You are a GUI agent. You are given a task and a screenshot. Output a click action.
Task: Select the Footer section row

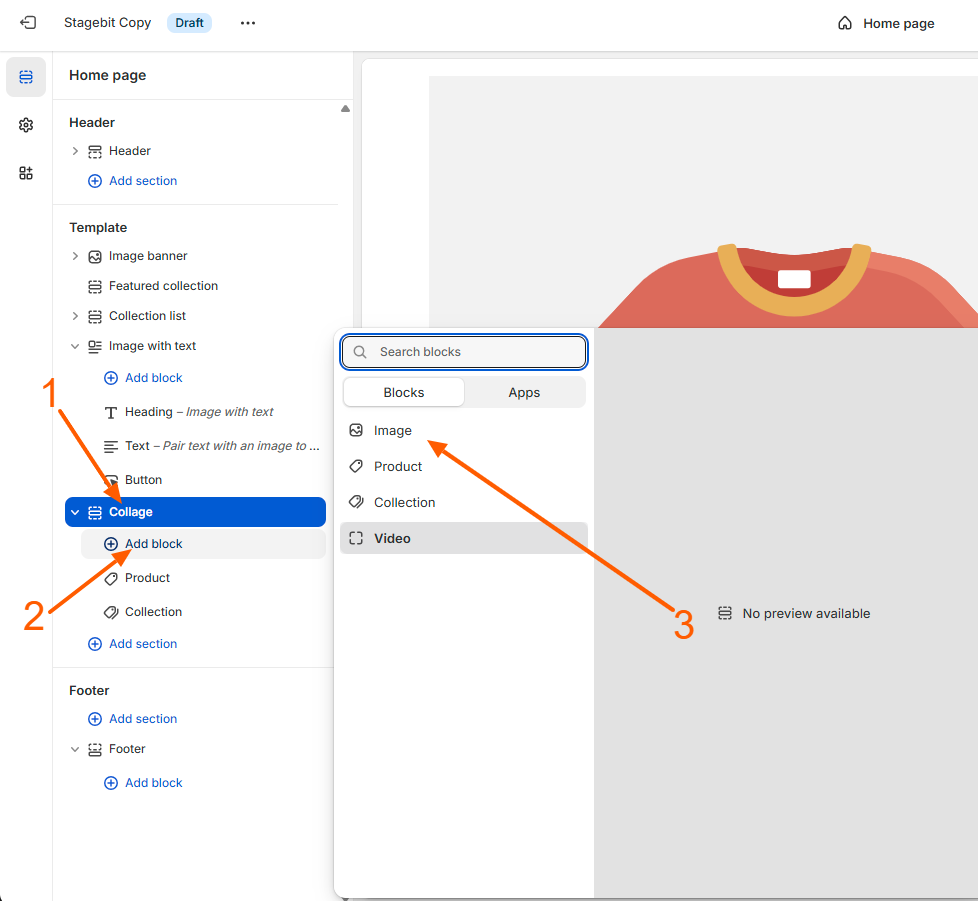(x=195, y=749)
